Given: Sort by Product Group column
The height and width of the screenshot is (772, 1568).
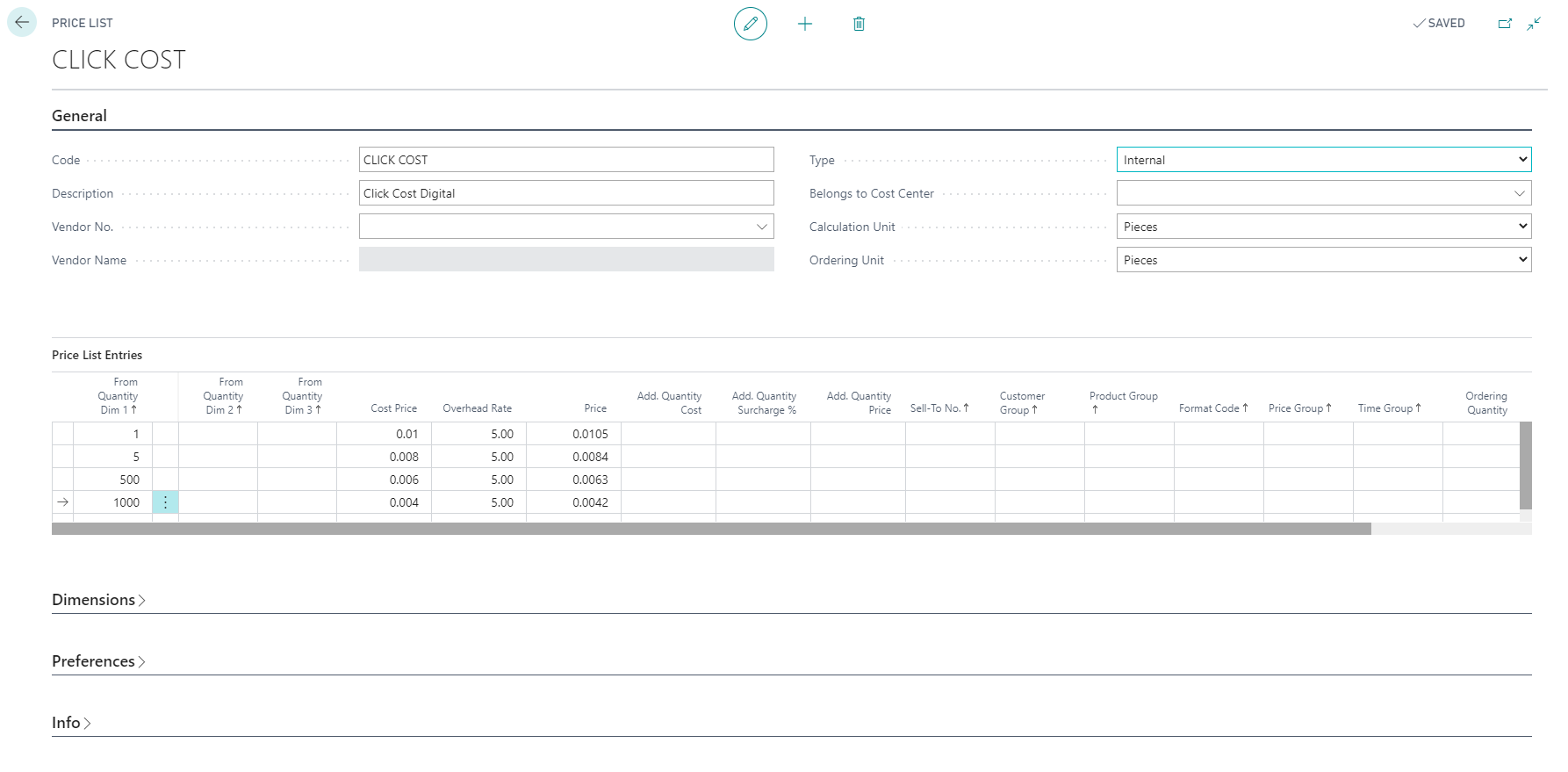Looking at the screenshot, I should [x=1124, y=403].
